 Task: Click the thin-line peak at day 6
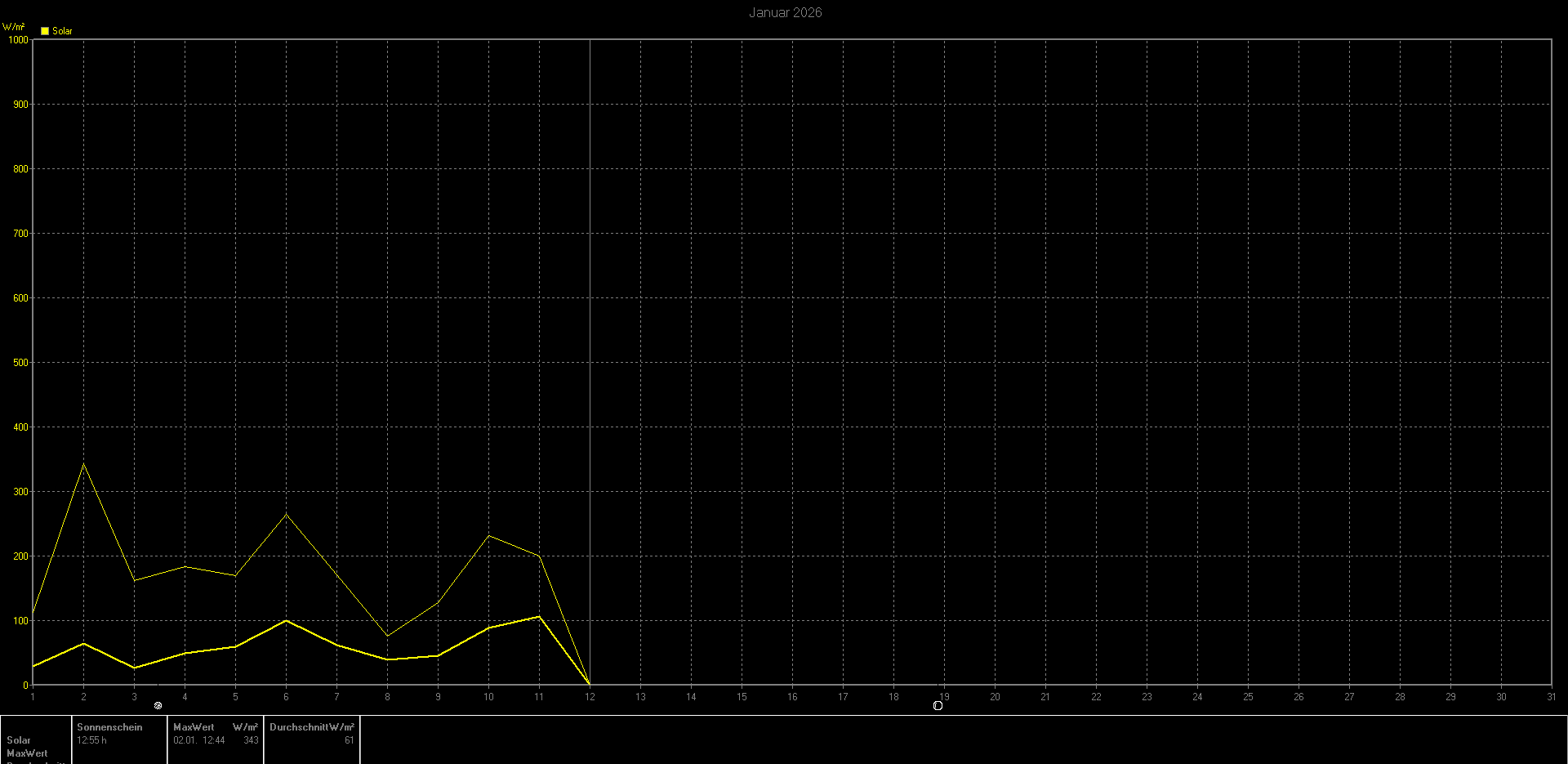[286, 514]
